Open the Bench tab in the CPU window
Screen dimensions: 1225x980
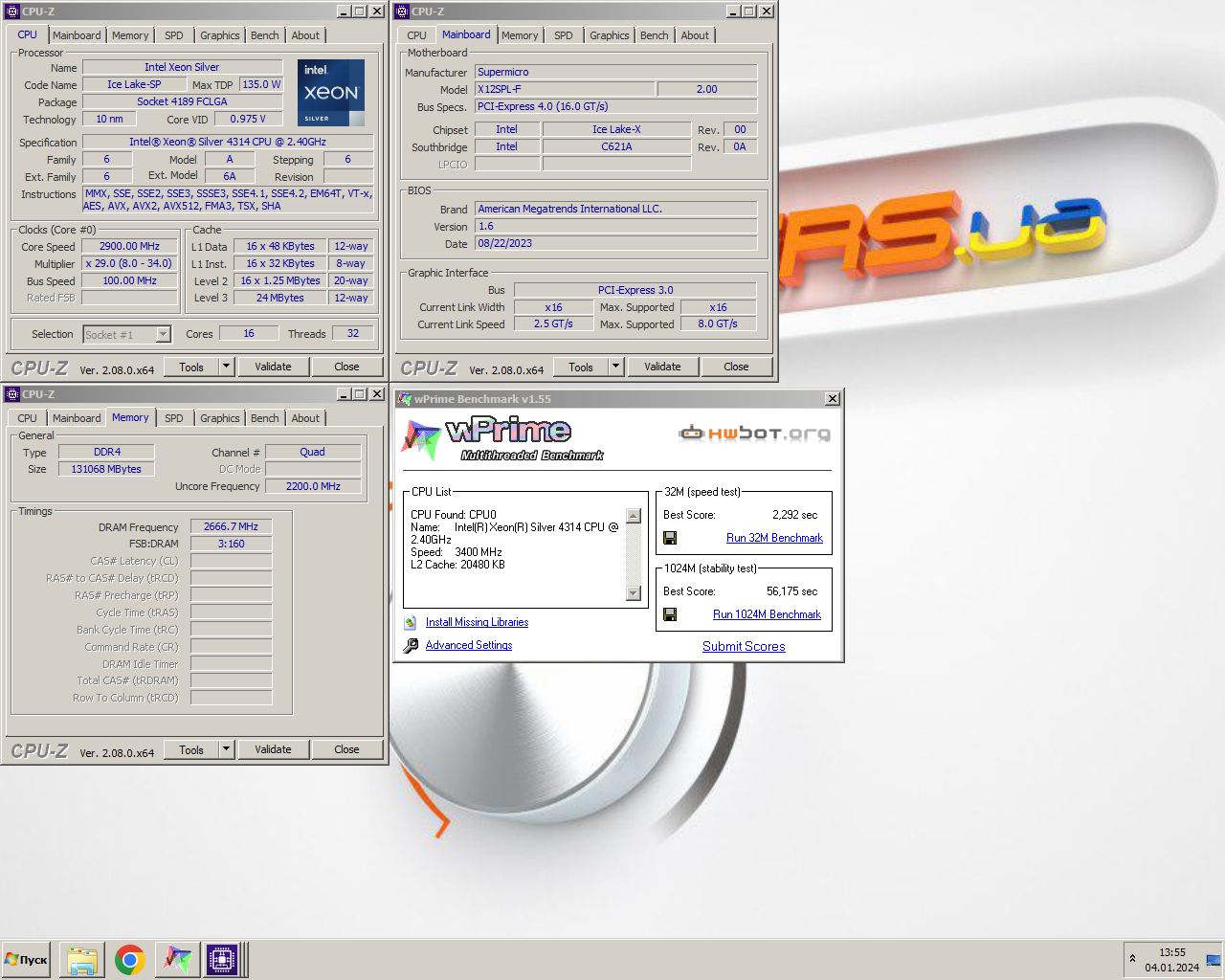265,35
